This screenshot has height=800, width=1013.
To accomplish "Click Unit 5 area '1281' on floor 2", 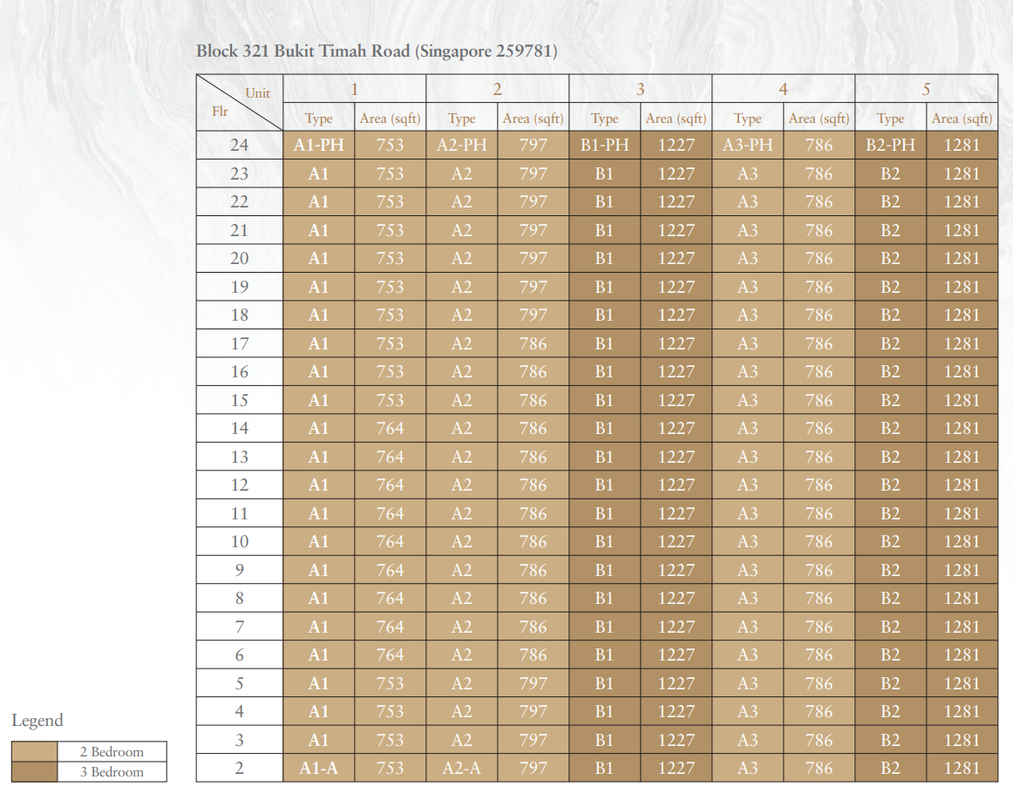I will coord(962,768).
